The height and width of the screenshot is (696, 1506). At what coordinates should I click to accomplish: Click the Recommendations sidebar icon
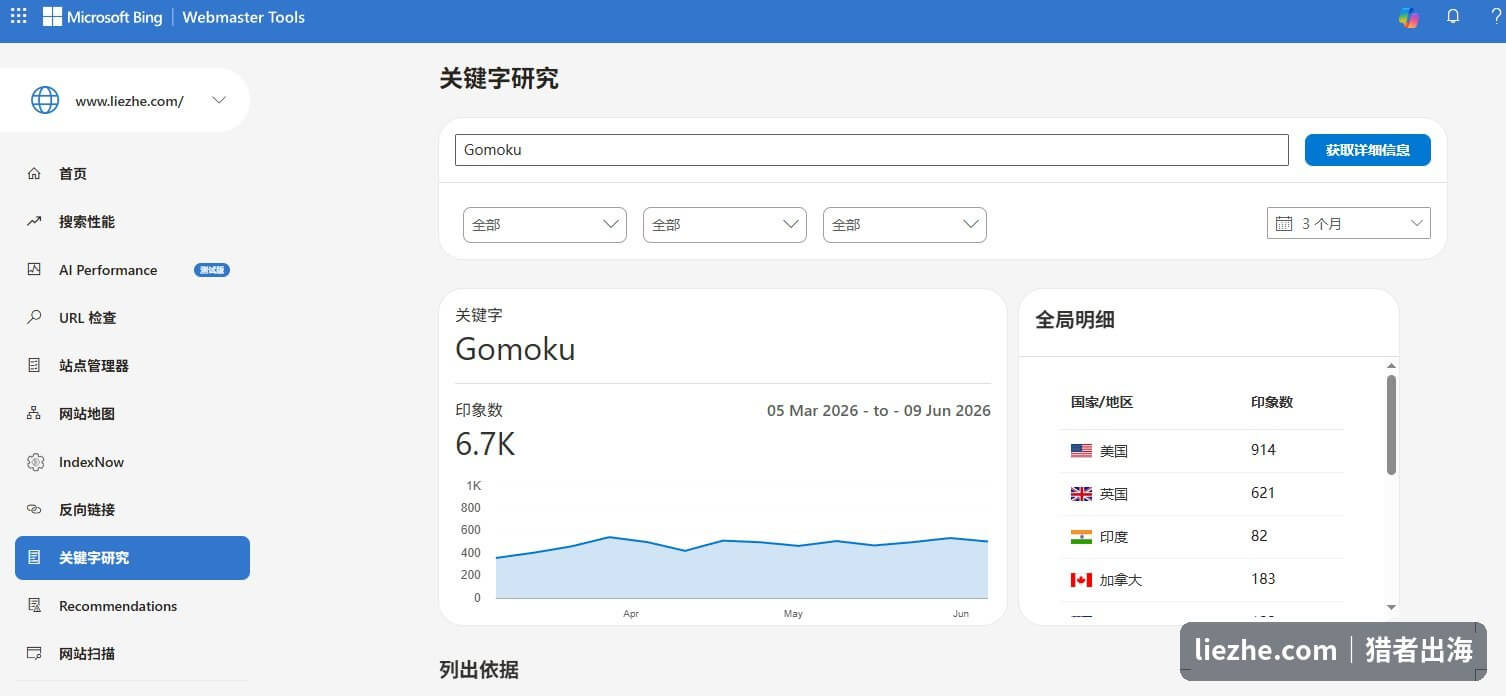point(34,606)
